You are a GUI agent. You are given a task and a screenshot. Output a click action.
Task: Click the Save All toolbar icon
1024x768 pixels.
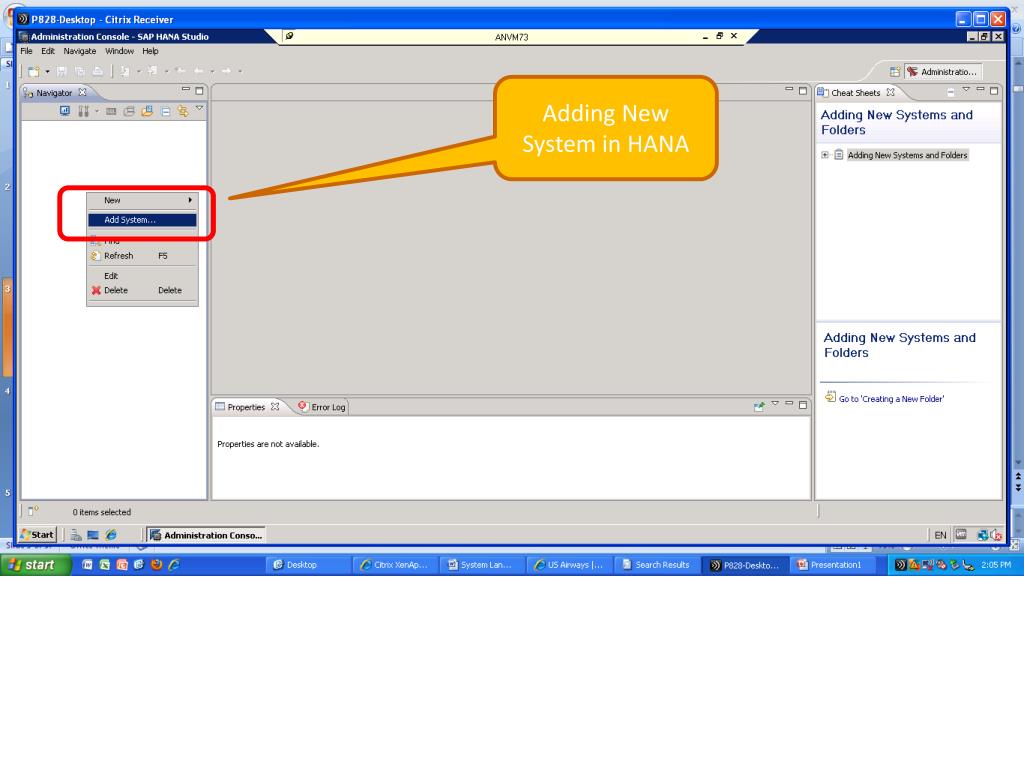[80, 71]
